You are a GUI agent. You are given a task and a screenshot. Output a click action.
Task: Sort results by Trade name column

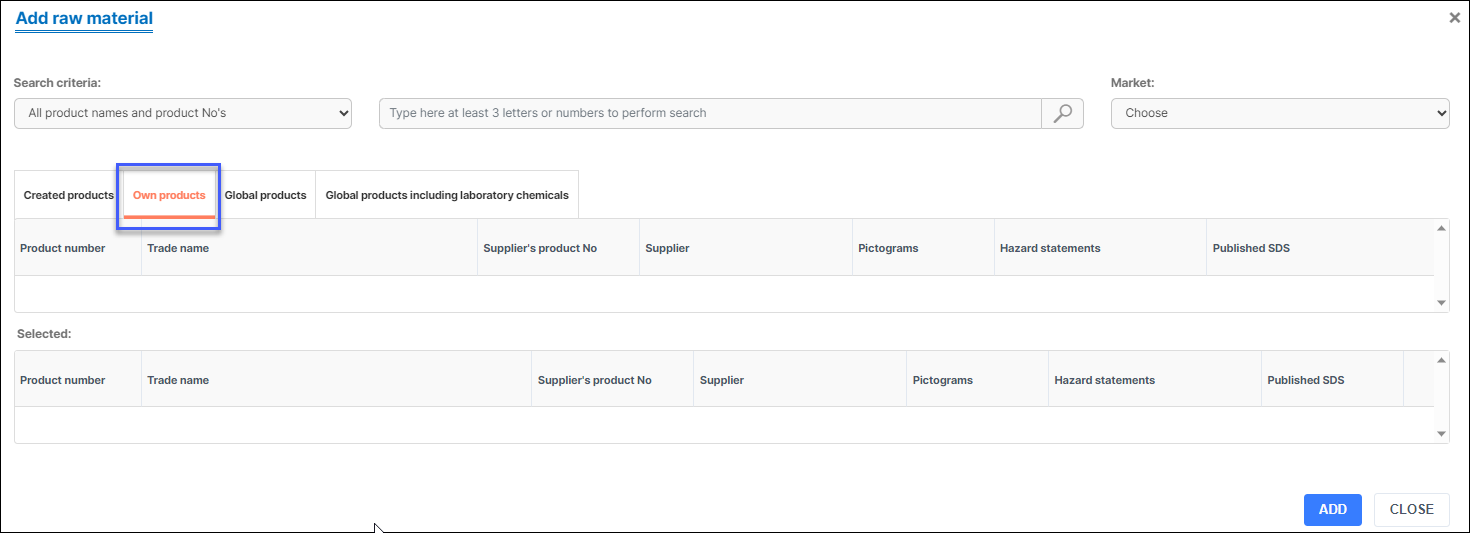[178, 248]
